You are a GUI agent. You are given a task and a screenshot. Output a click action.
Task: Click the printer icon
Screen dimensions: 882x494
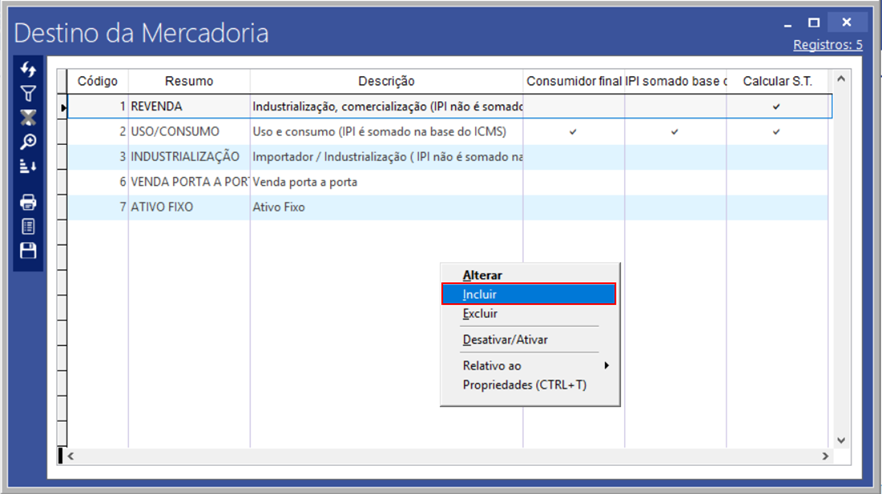(28, 203)
